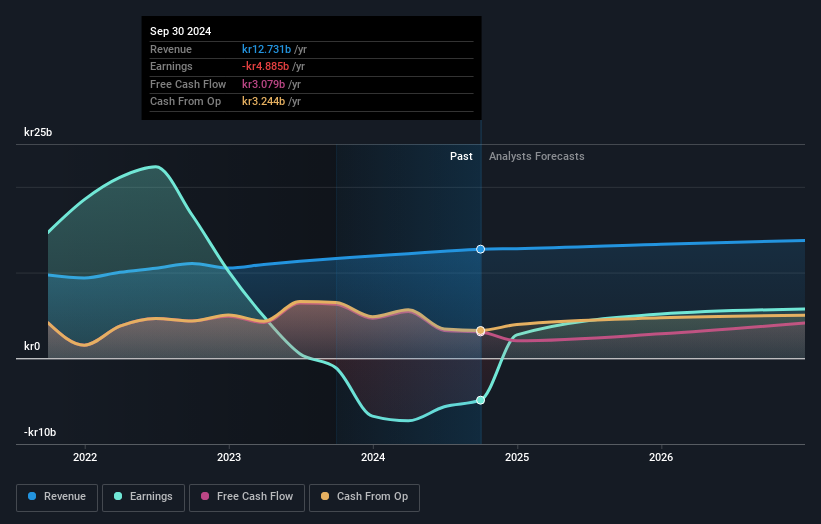Viewport: 821px width, 524px height.
Task: Select the 2026 x-axis label
Action: coord(661,457)
